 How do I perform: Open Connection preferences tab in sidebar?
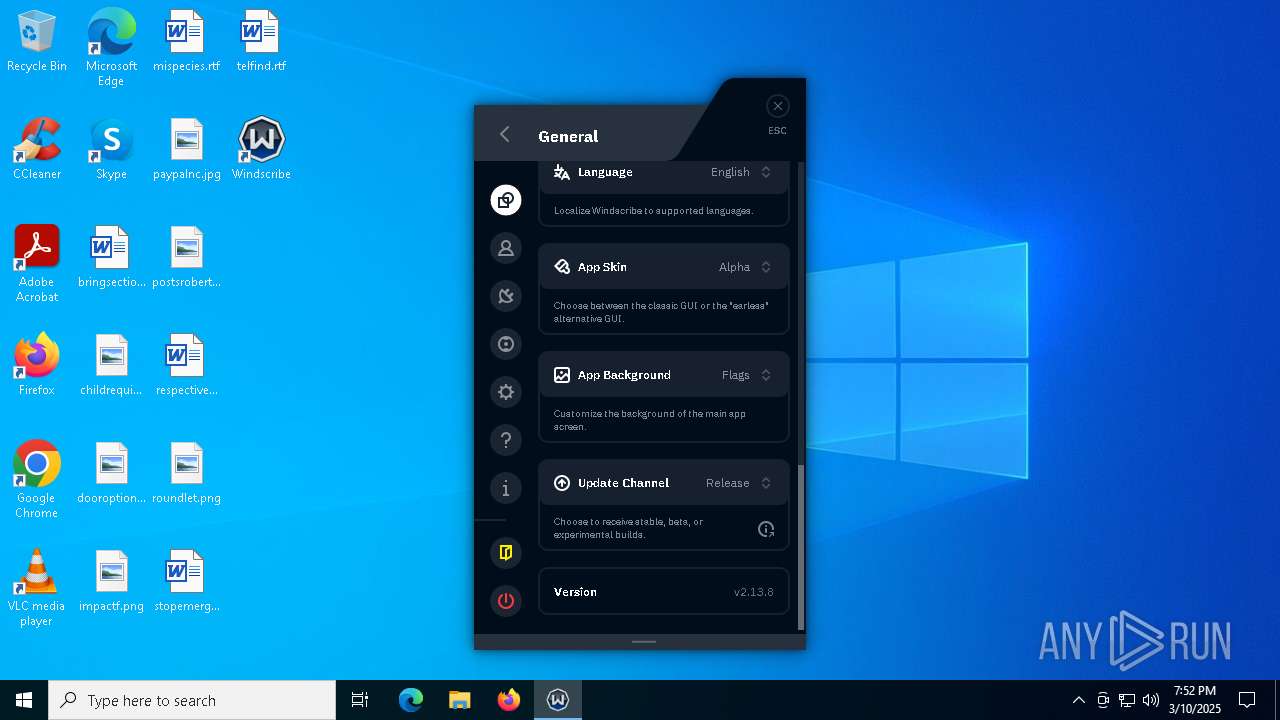point(506,296)
